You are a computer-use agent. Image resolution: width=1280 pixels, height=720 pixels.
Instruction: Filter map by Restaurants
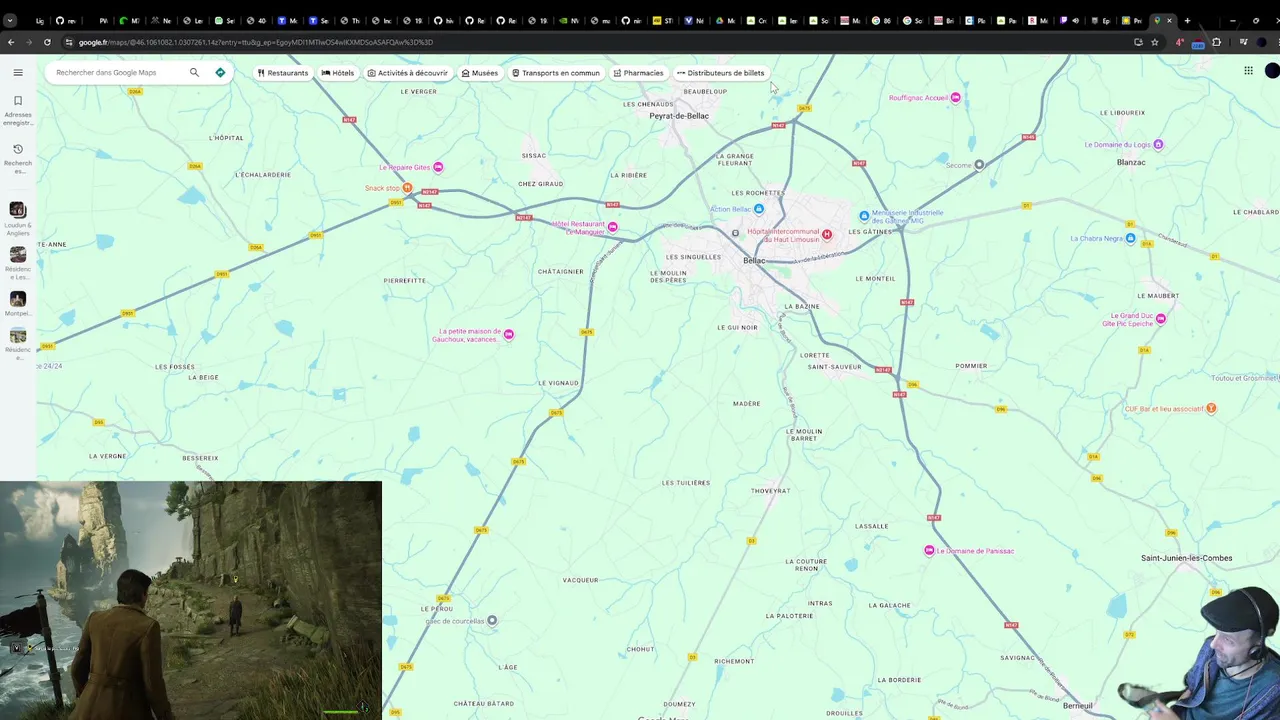point(282,73)
